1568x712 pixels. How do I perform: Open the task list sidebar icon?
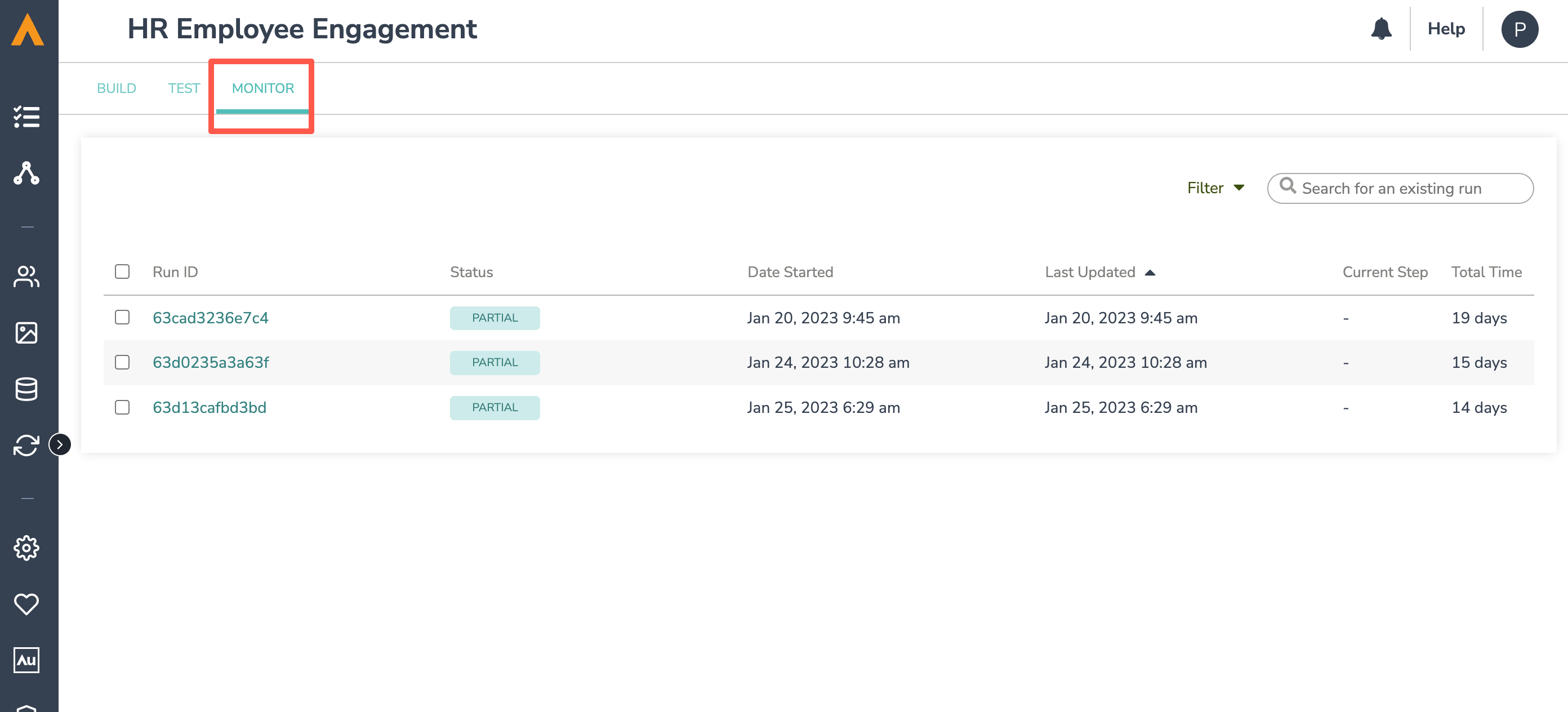point(27,116)
